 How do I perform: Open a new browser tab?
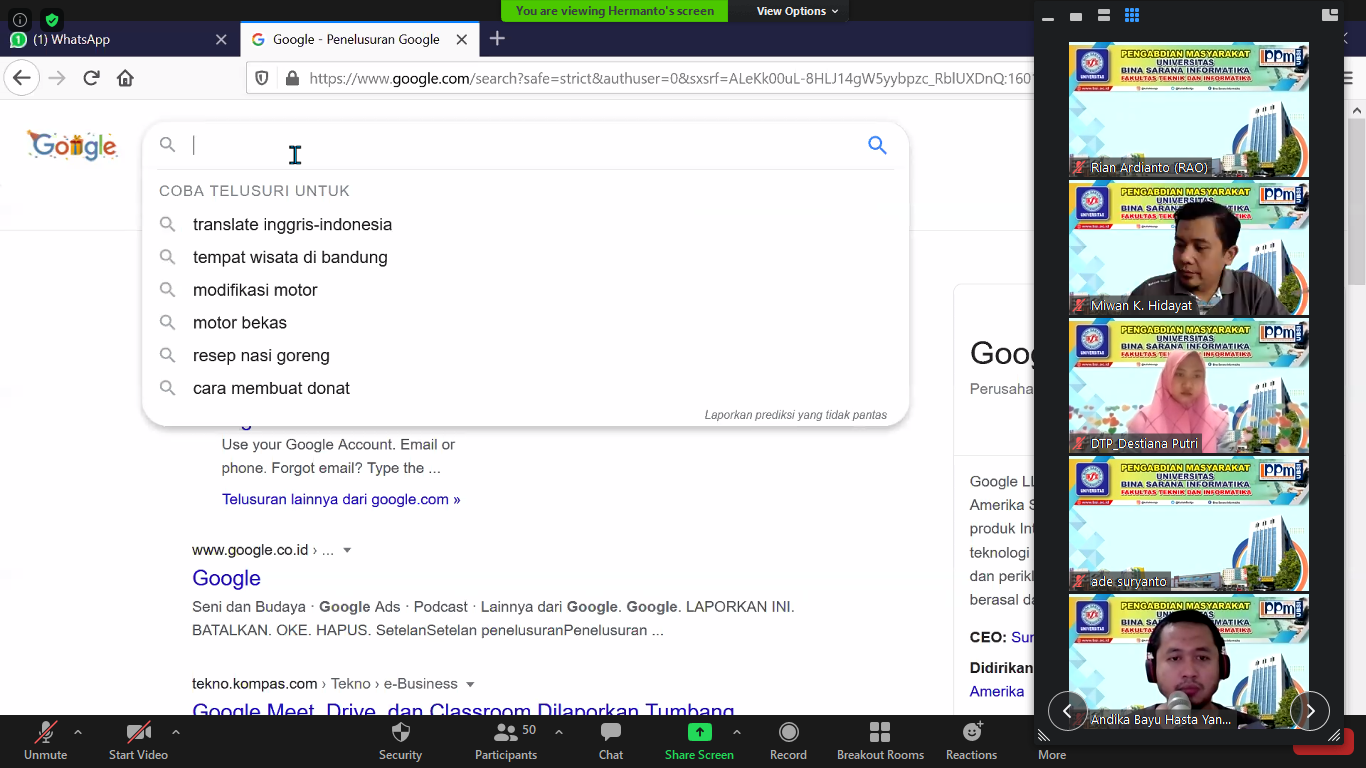[497, 39]
